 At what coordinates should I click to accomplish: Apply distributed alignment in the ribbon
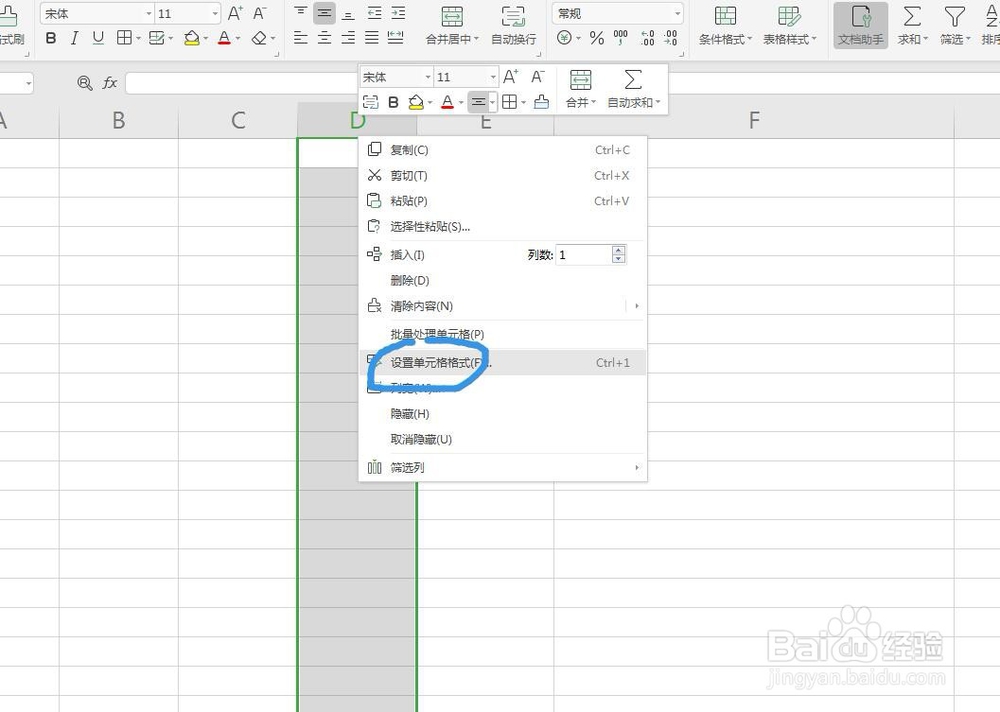(x=395, y=38)
